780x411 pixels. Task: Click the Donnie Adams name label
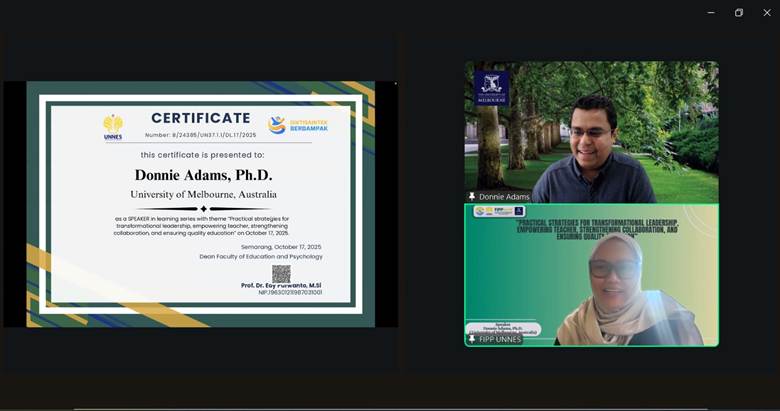point(504,197)
